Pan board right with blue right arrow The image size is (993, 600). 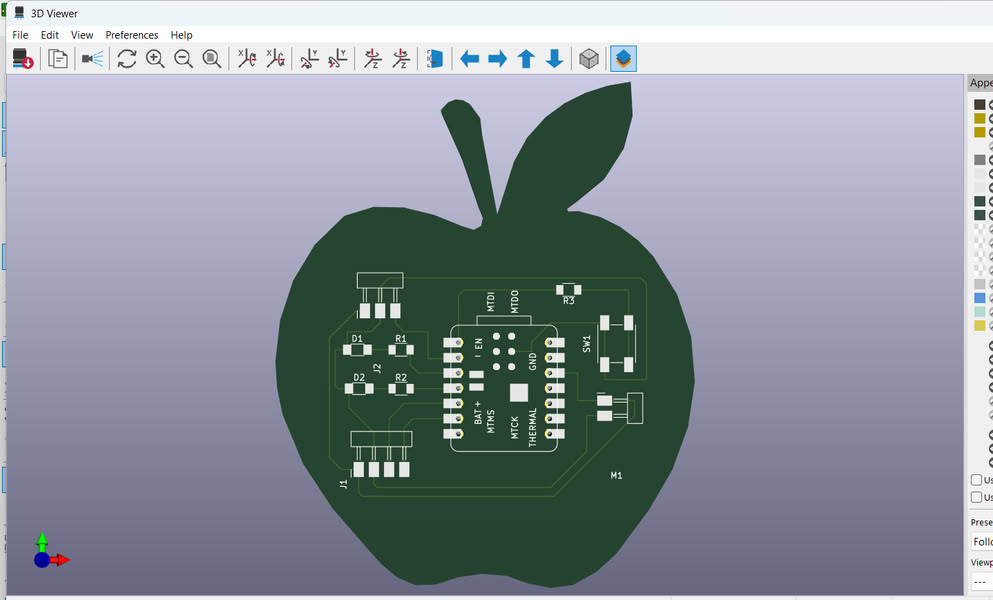[x=498, y=59]
